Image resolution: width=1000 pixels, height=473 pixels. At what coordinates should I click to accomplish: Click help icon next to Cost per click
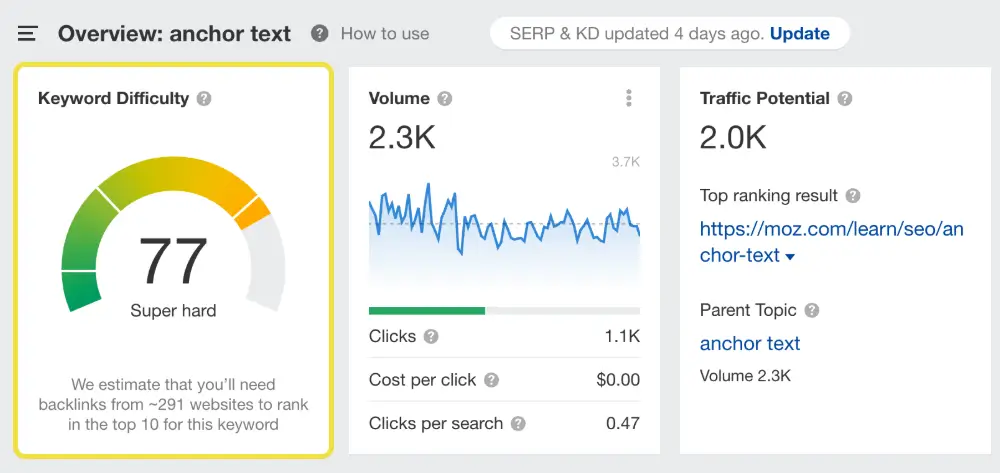[492, 380]
